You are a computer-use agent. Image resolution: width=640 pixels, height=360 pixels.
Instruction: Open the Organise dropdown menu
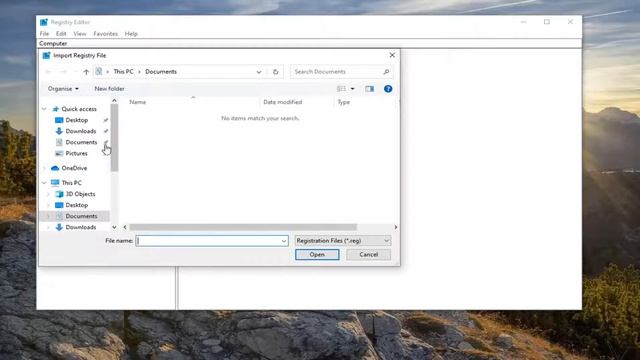tap(63, 89)
